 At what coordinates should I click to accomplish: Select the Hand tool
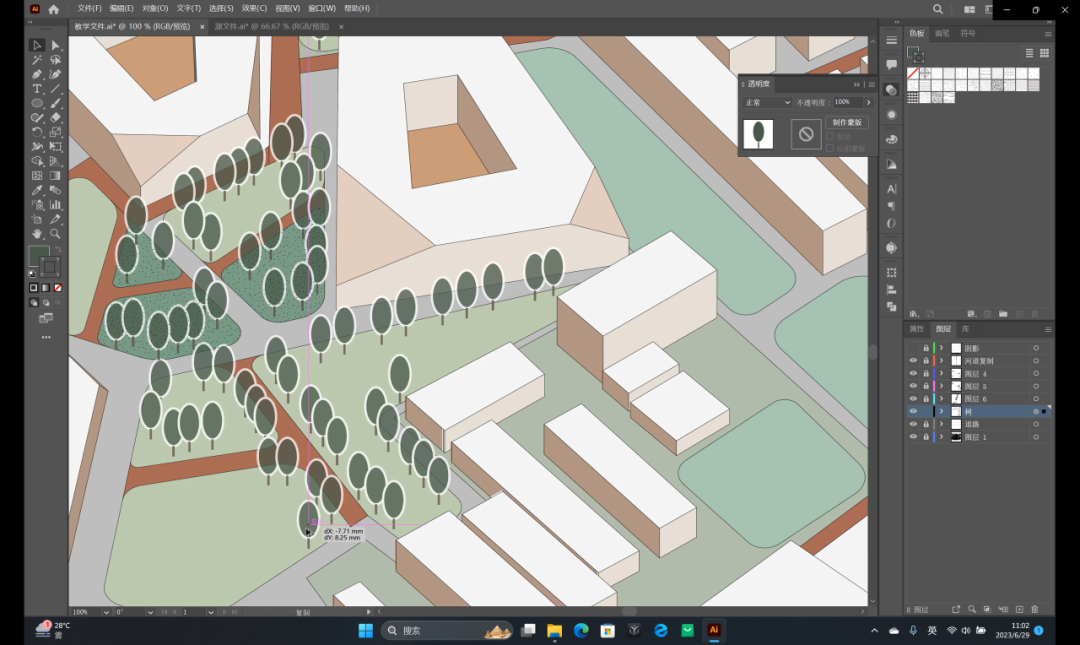[x=37, y=234]
